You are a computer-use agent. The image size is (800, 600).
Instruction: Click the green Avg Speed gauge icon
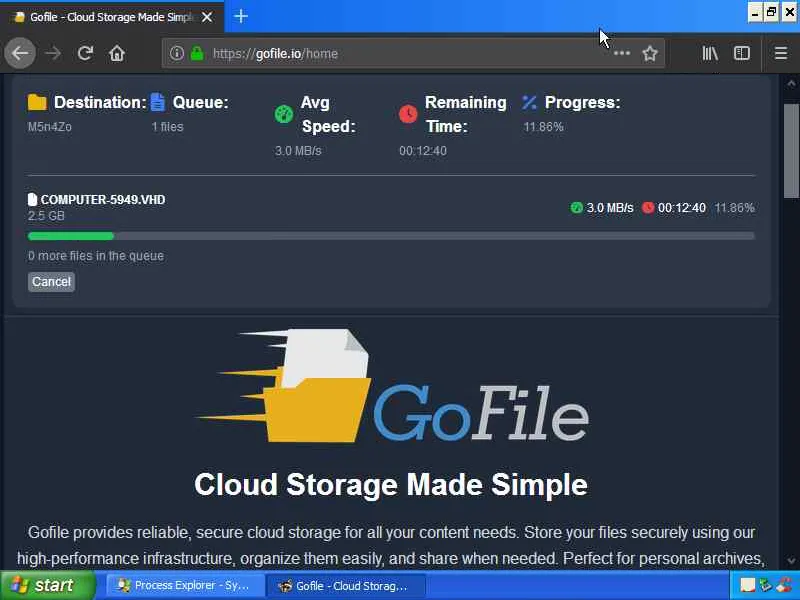click(x=284, y=114)
